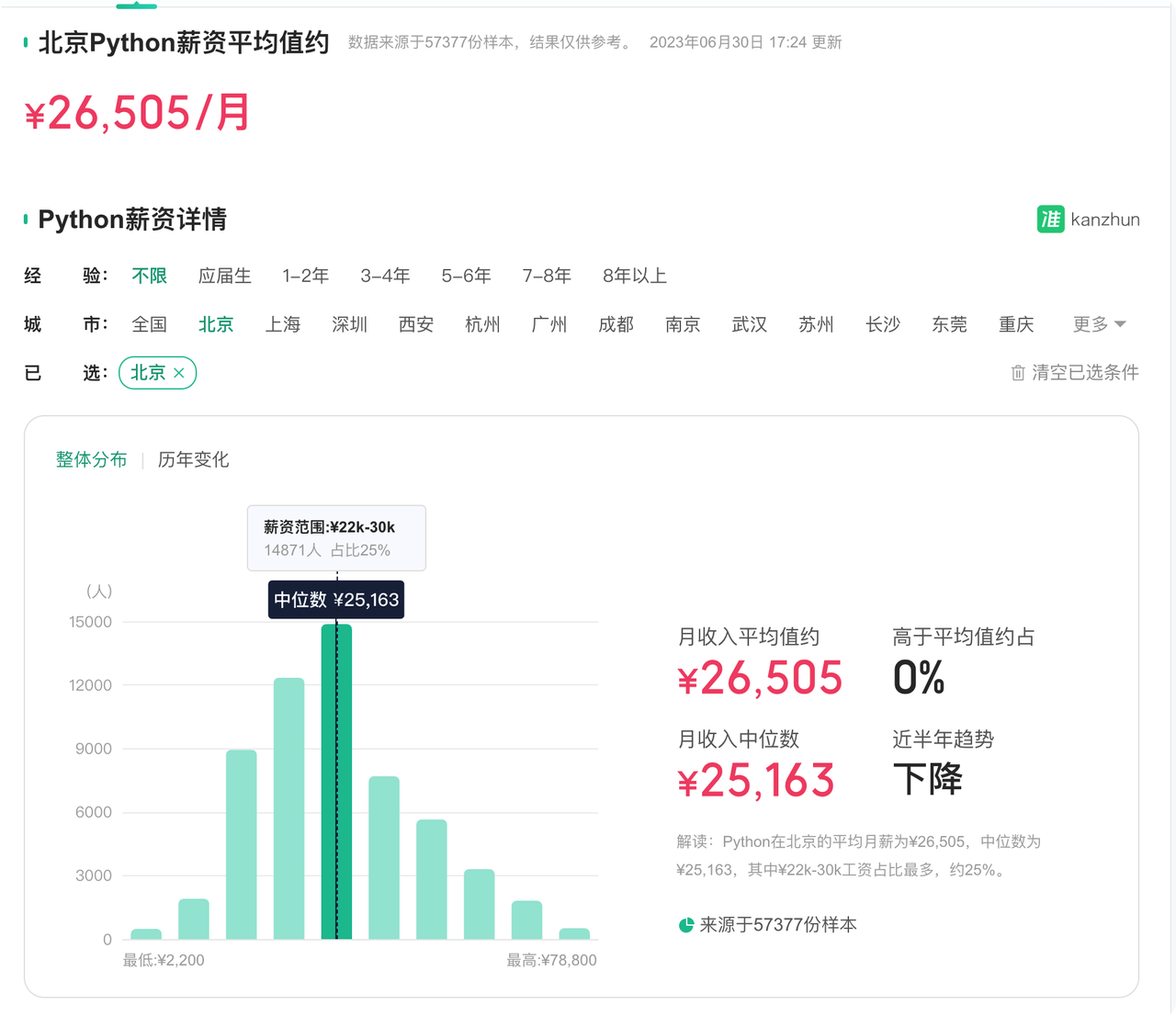
Task: Choose 苏州 as city
Action: [816, 324]
